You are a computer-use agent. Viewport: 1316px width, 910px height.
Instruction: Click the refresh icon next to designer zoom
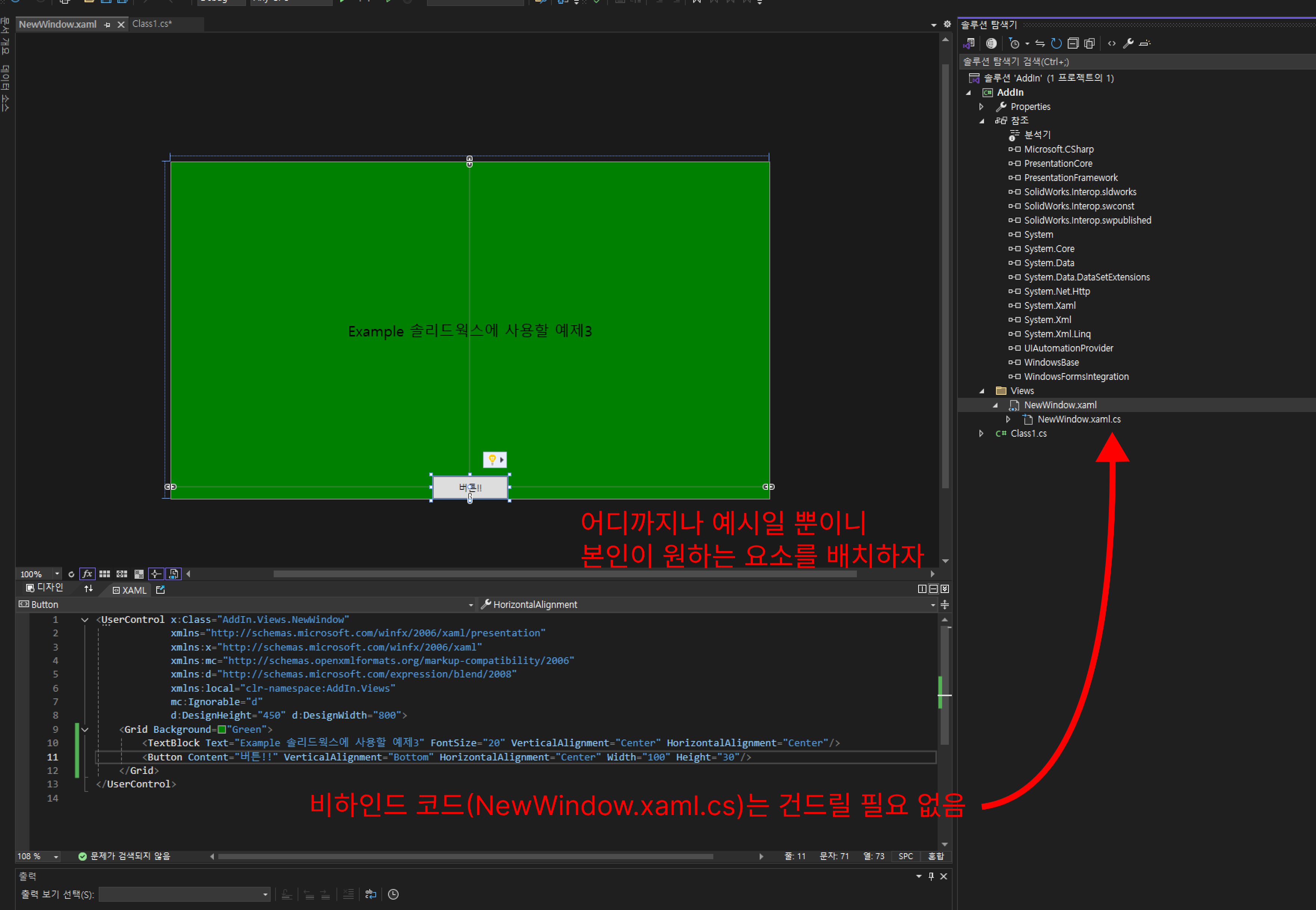[71, 574]
